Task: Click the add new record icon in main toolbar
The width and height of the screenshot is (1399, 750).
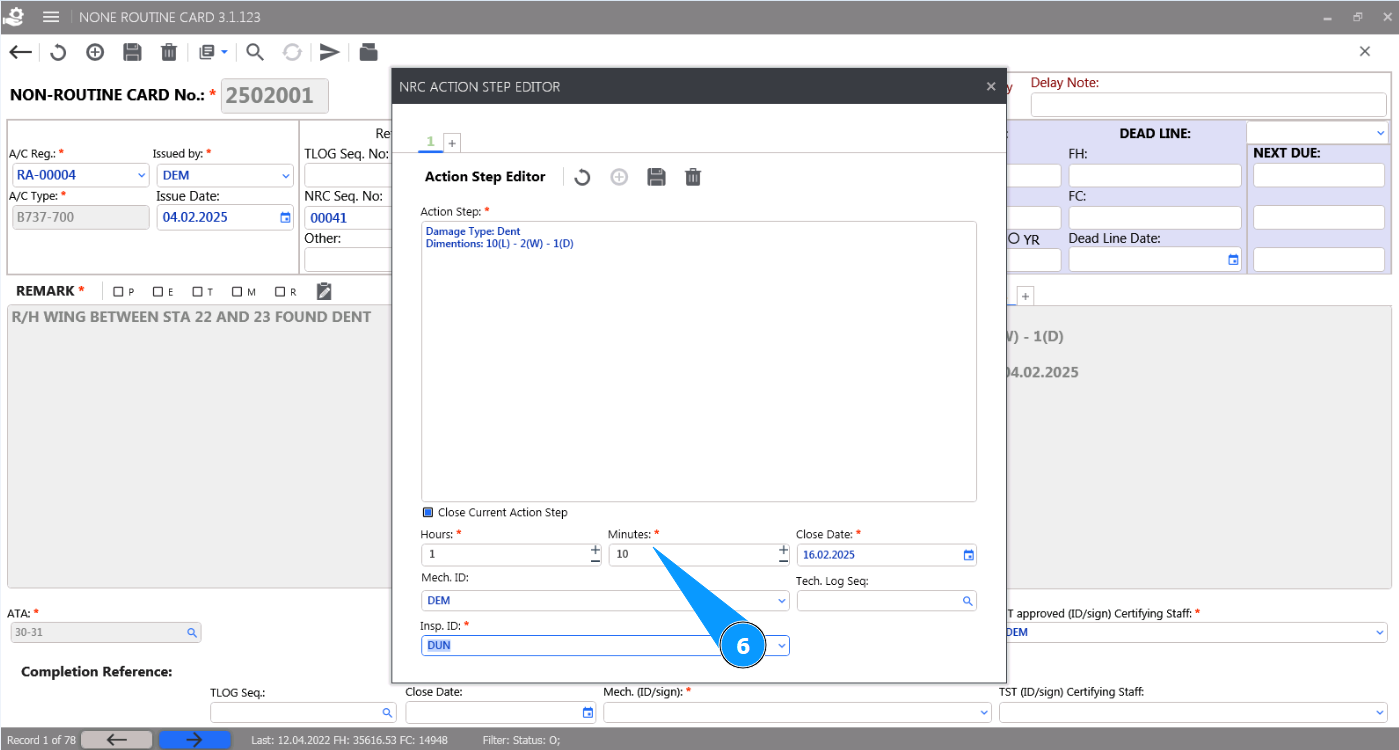Action: [95, 52]
